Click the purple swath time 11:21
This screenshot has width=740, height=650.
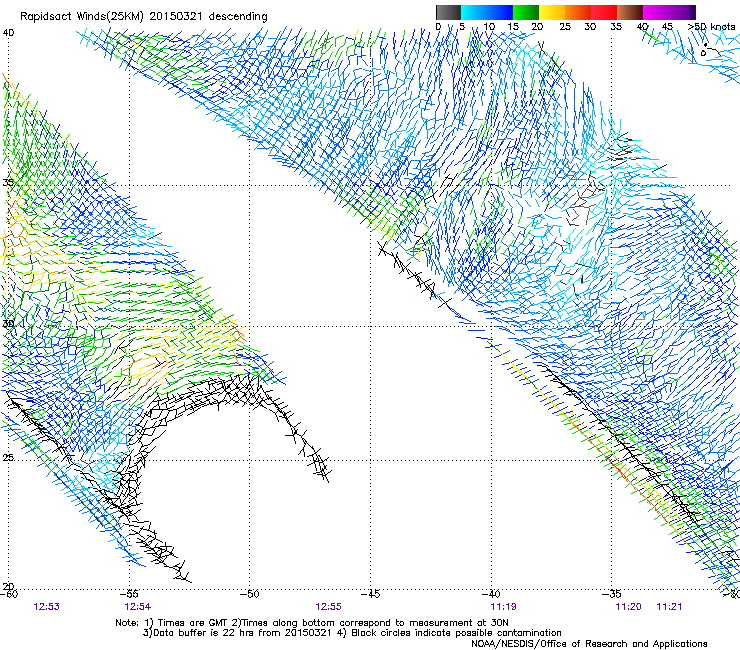coord(669,607)
